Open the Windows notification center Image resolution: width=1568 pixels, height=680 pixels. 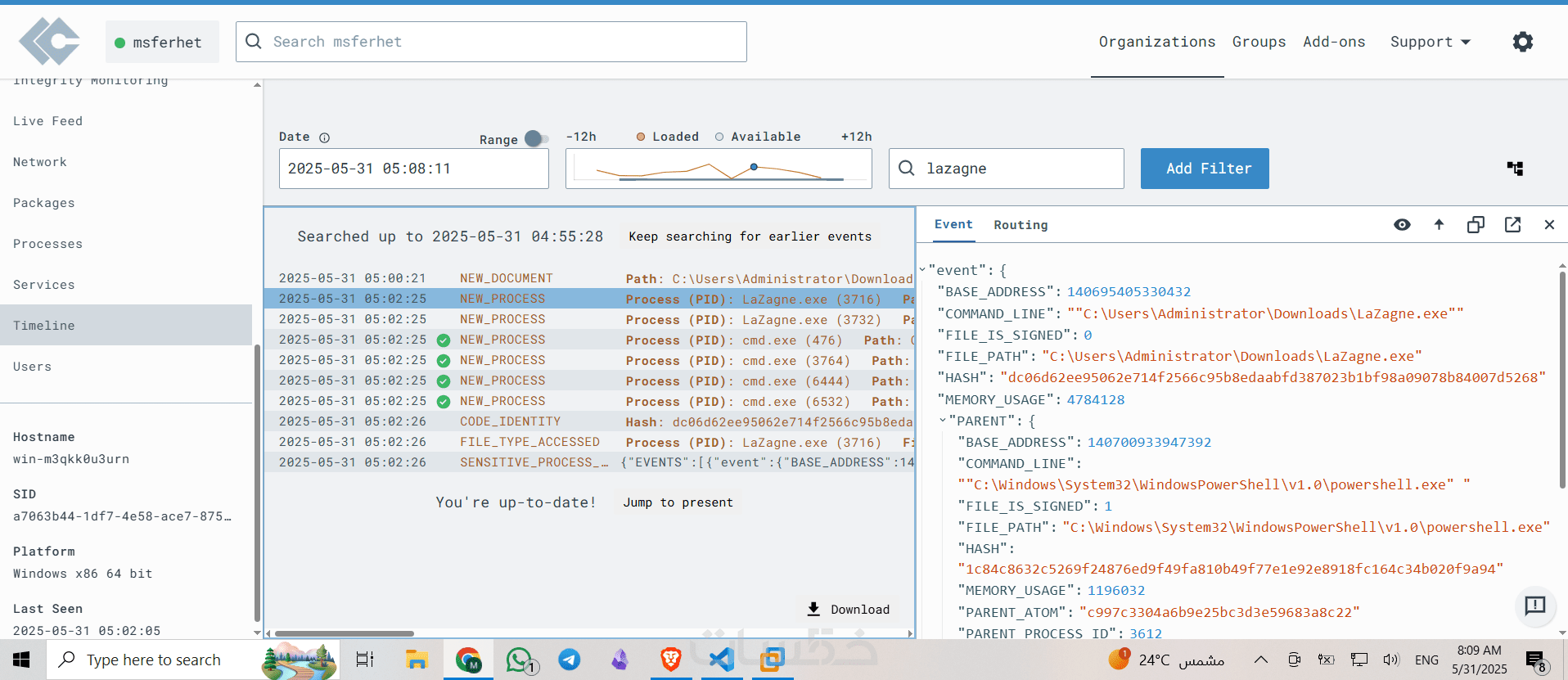point(1536,660)
